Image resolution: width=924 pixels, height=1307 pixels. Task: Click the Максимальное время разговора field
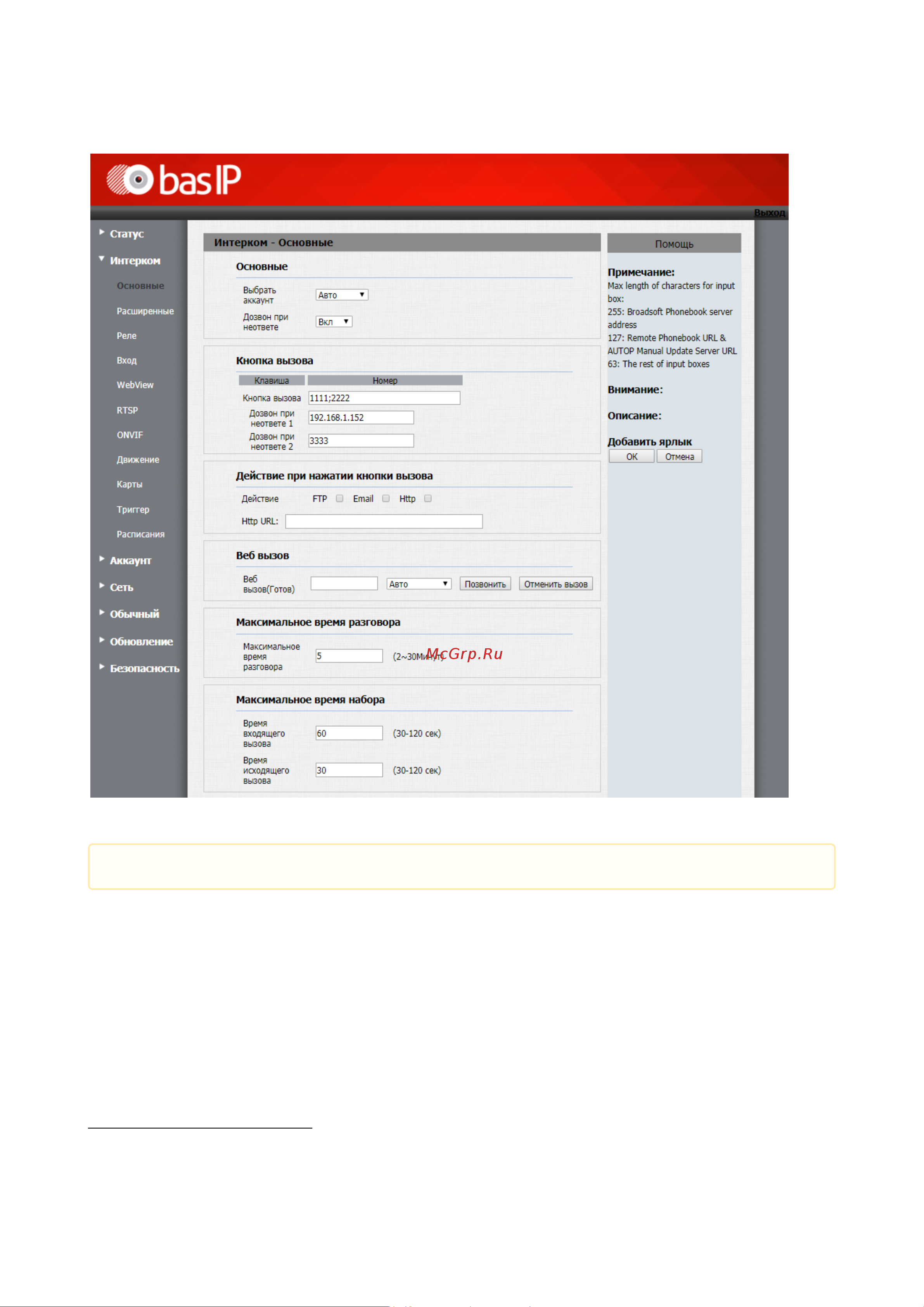(350, 656)
